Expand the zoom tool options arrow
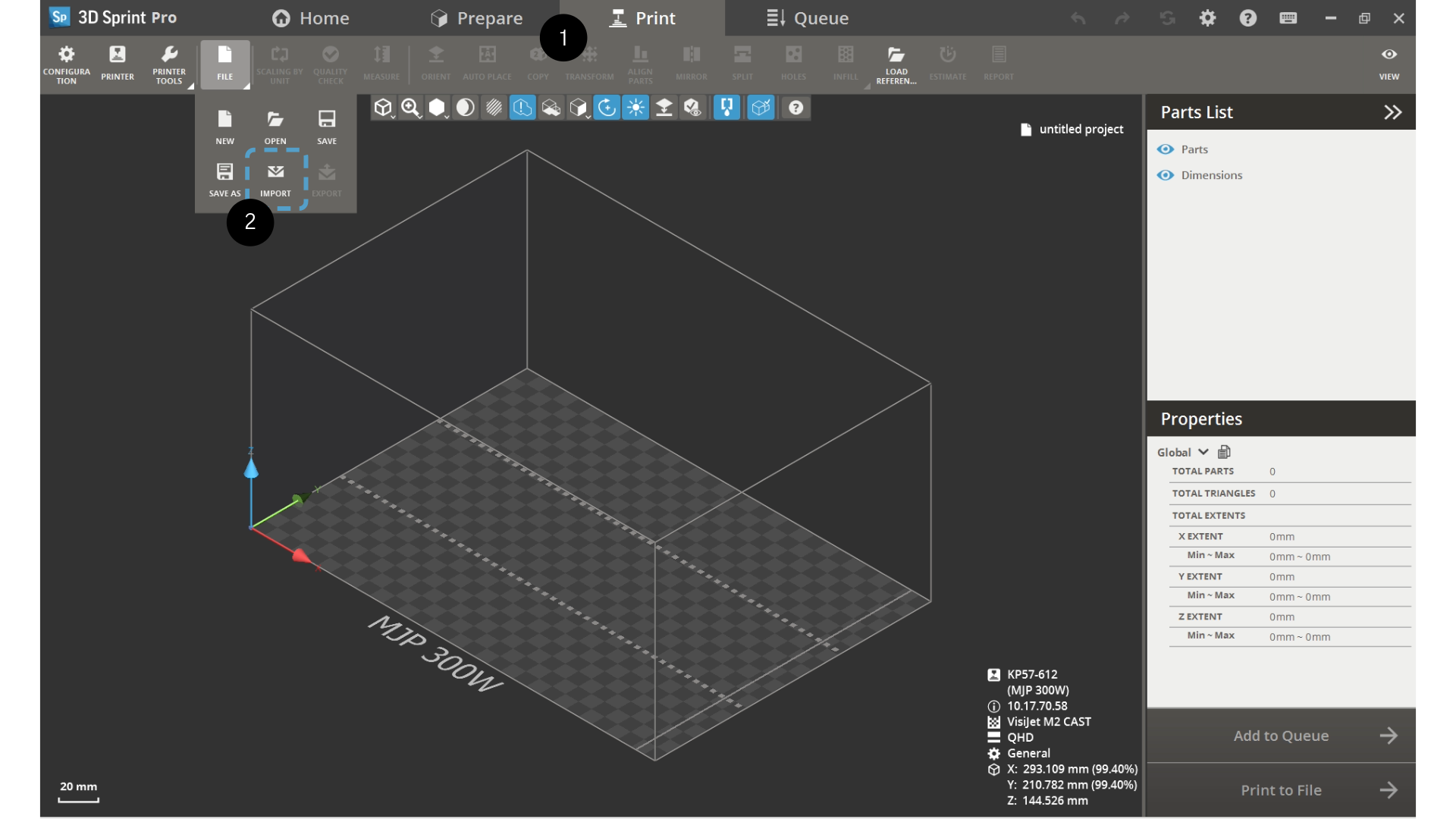The height and width of the screenshot is (819, 1456). [418, 115]
